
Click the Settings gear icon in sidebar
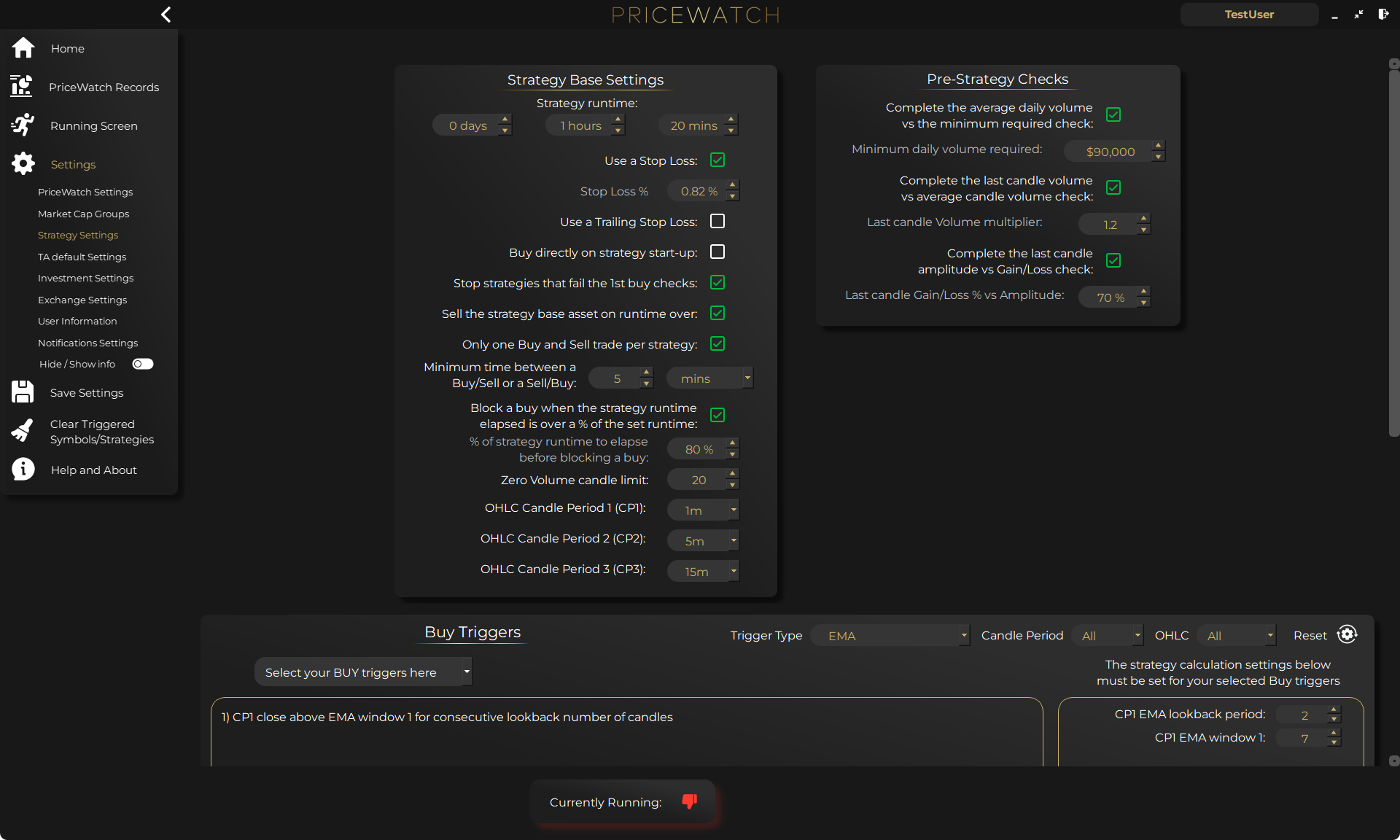23,163
